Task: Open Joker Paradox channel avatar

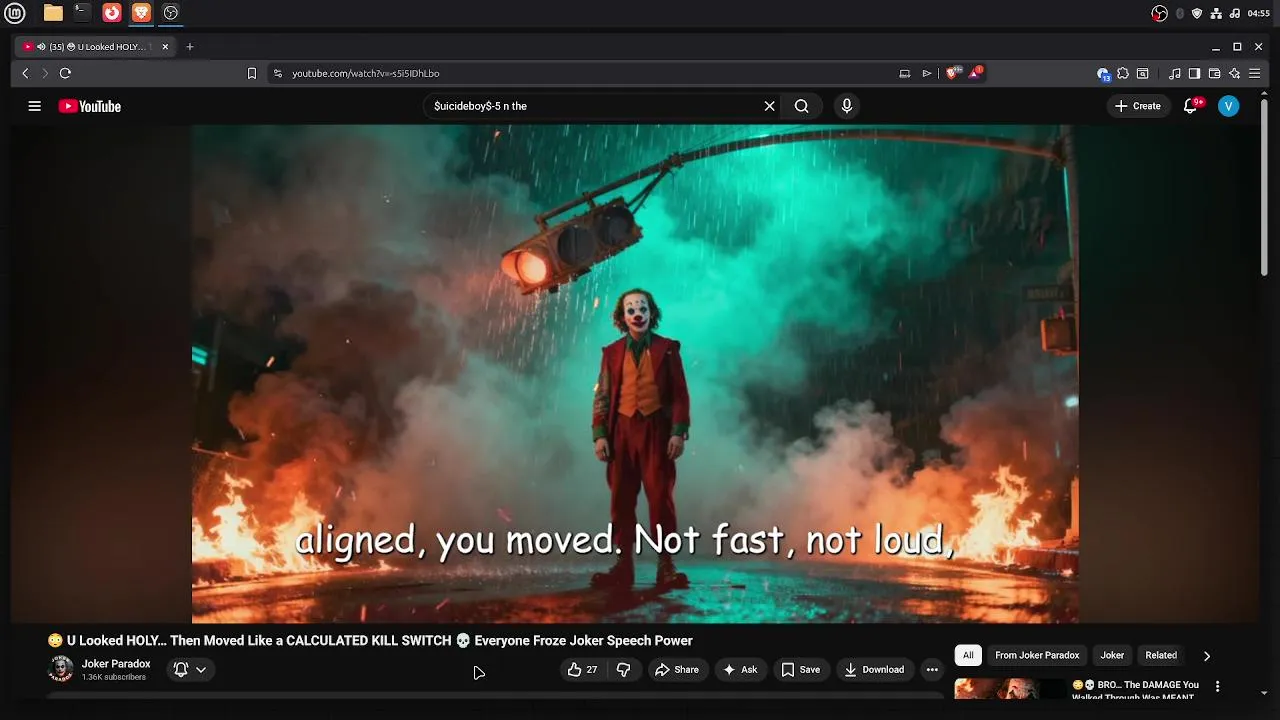Action: 61,669
